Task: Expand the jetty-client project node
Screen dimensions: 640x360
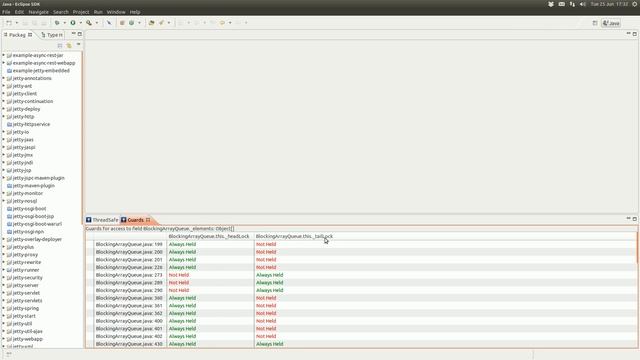Action: [x=4, y=93]
